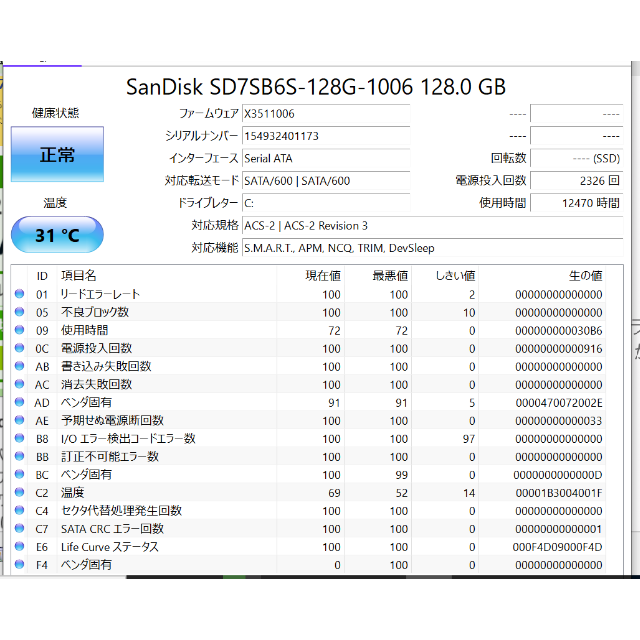This screenshot has width=640, height=640.
Task: Click the status dot for attribute C4
Action: [19, 510]
